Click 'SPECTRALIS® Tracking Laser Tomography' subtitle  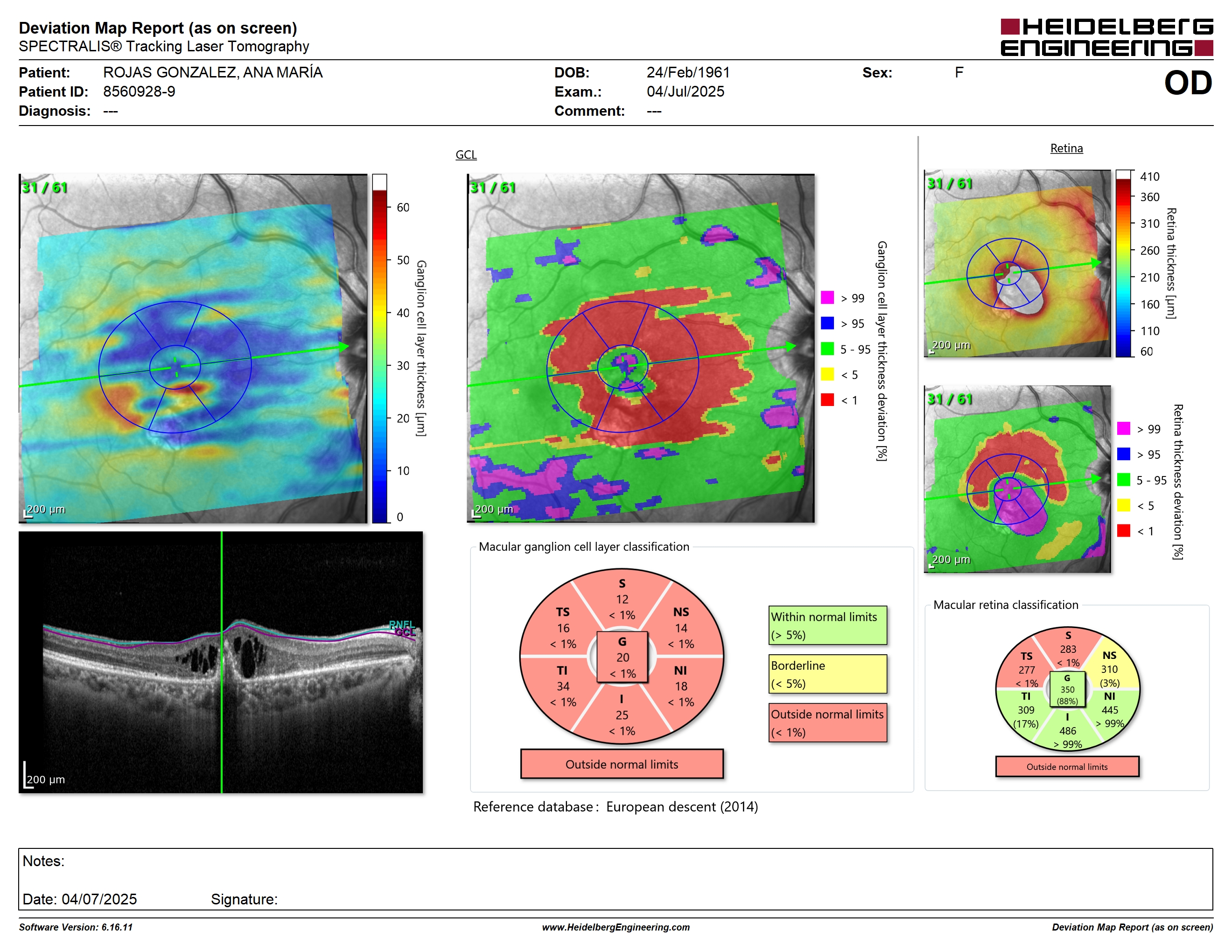click(164, 46)
